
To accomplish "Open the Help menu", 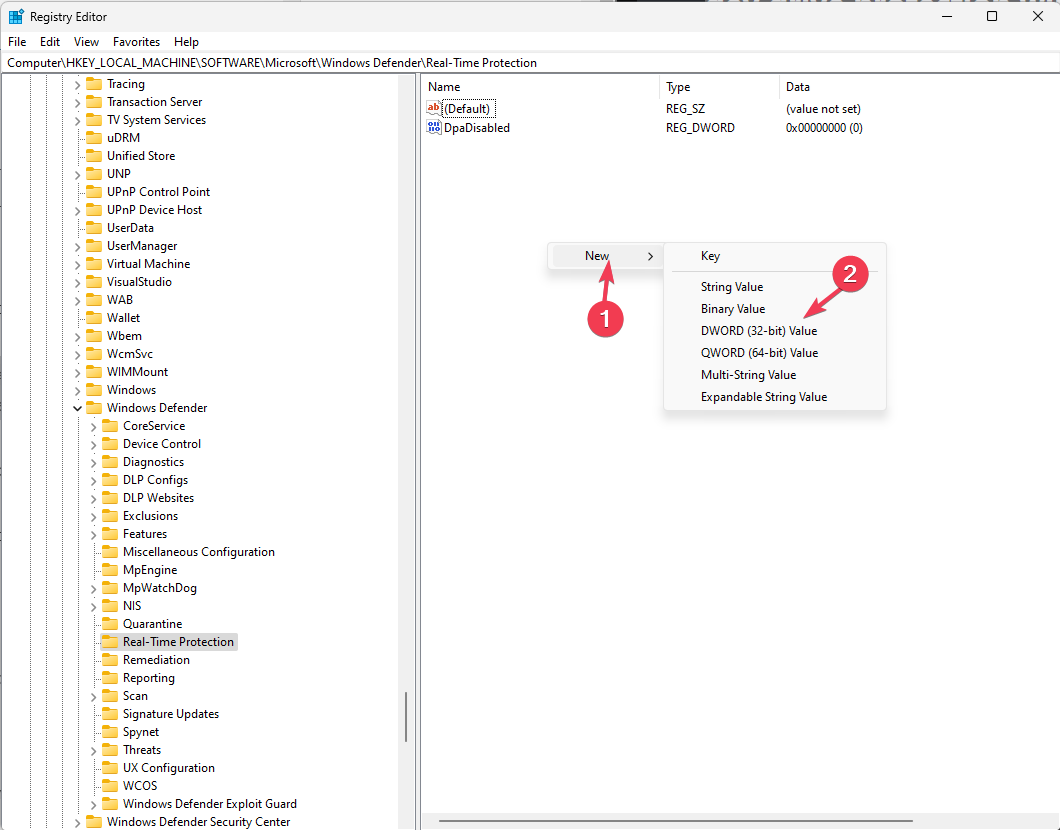I will click(186, 41).
